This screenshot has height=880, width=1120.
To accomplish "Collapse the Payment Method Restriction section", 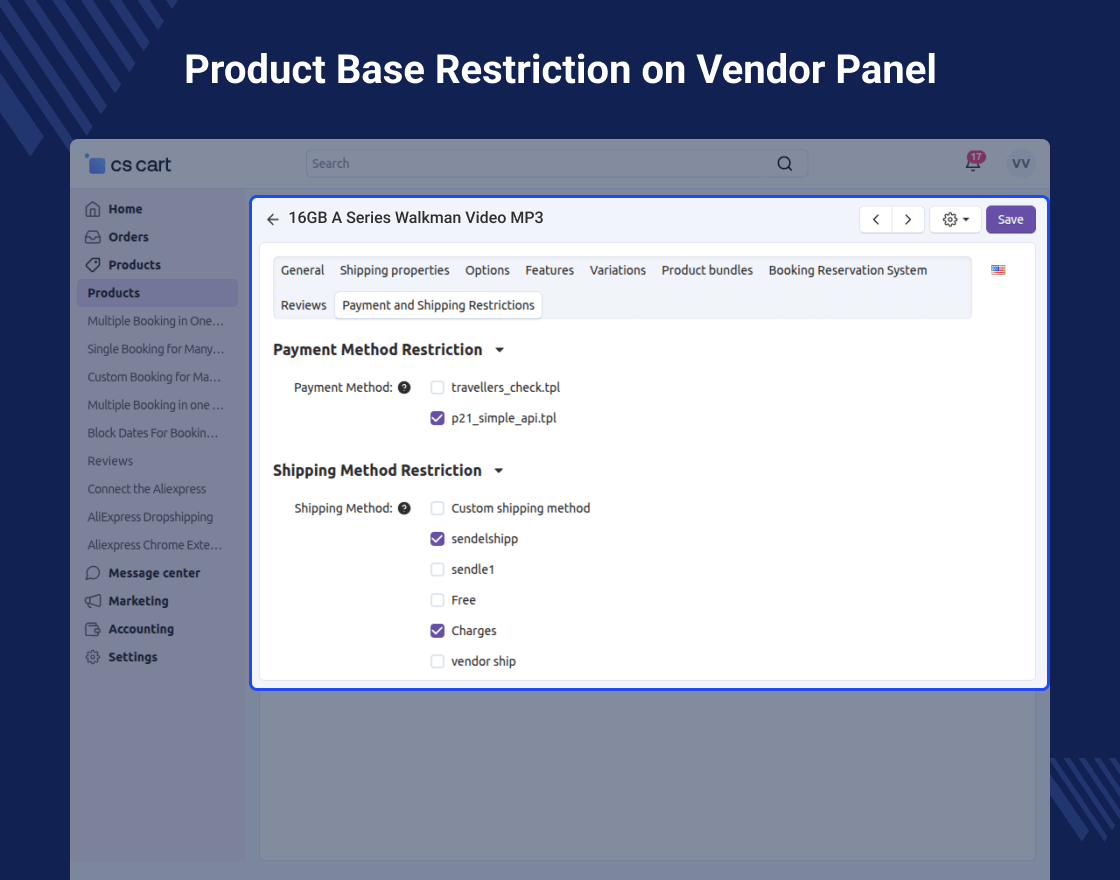I will click(500, 350).
